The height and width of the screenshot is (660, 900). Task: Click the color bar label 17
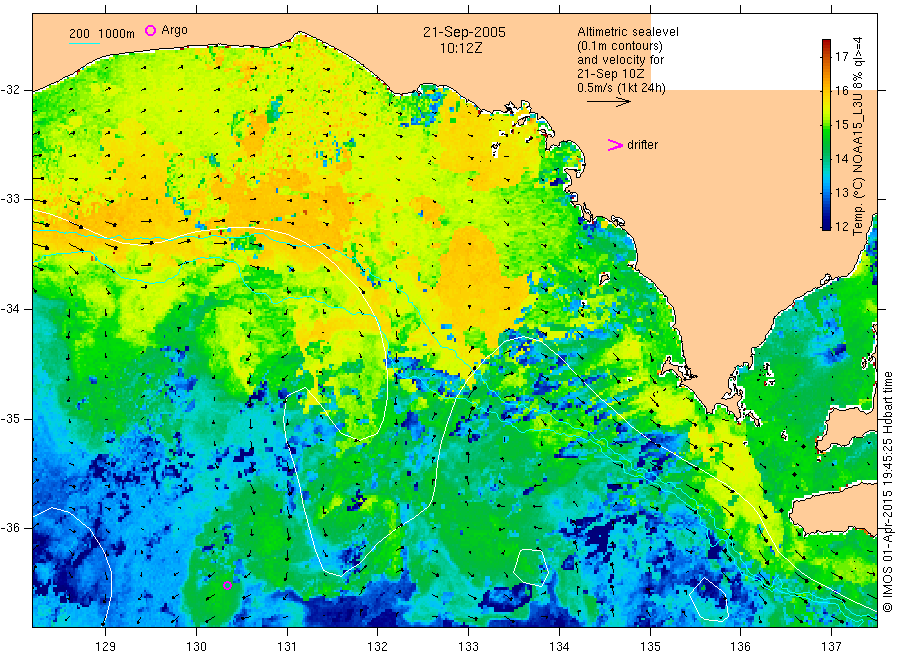tap(841, 56)
